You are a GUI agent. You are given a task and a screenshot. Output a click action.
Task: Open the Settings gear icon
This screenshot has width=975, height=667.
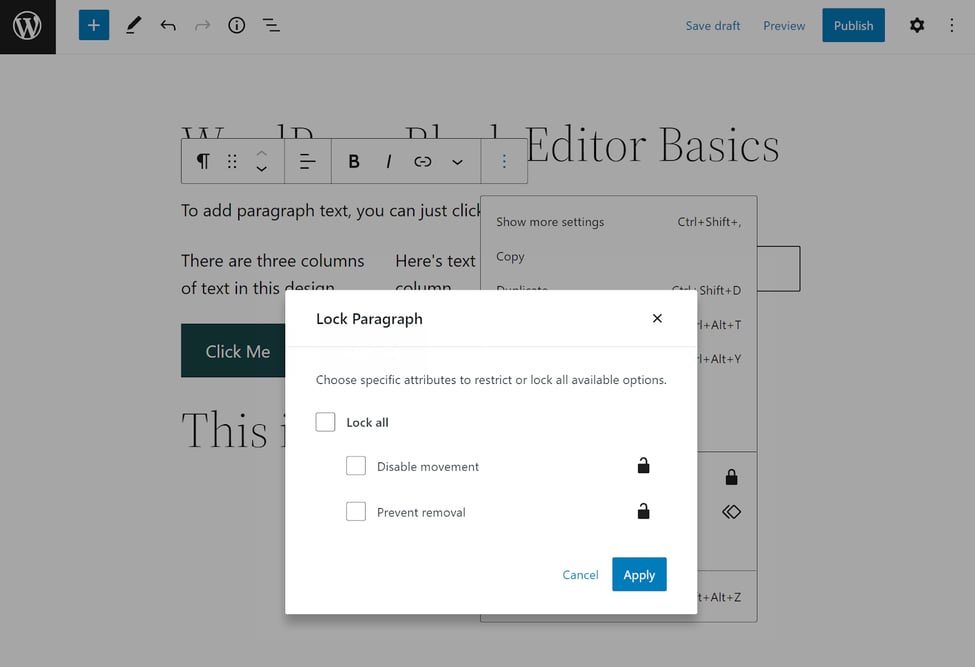coord(917,25)
